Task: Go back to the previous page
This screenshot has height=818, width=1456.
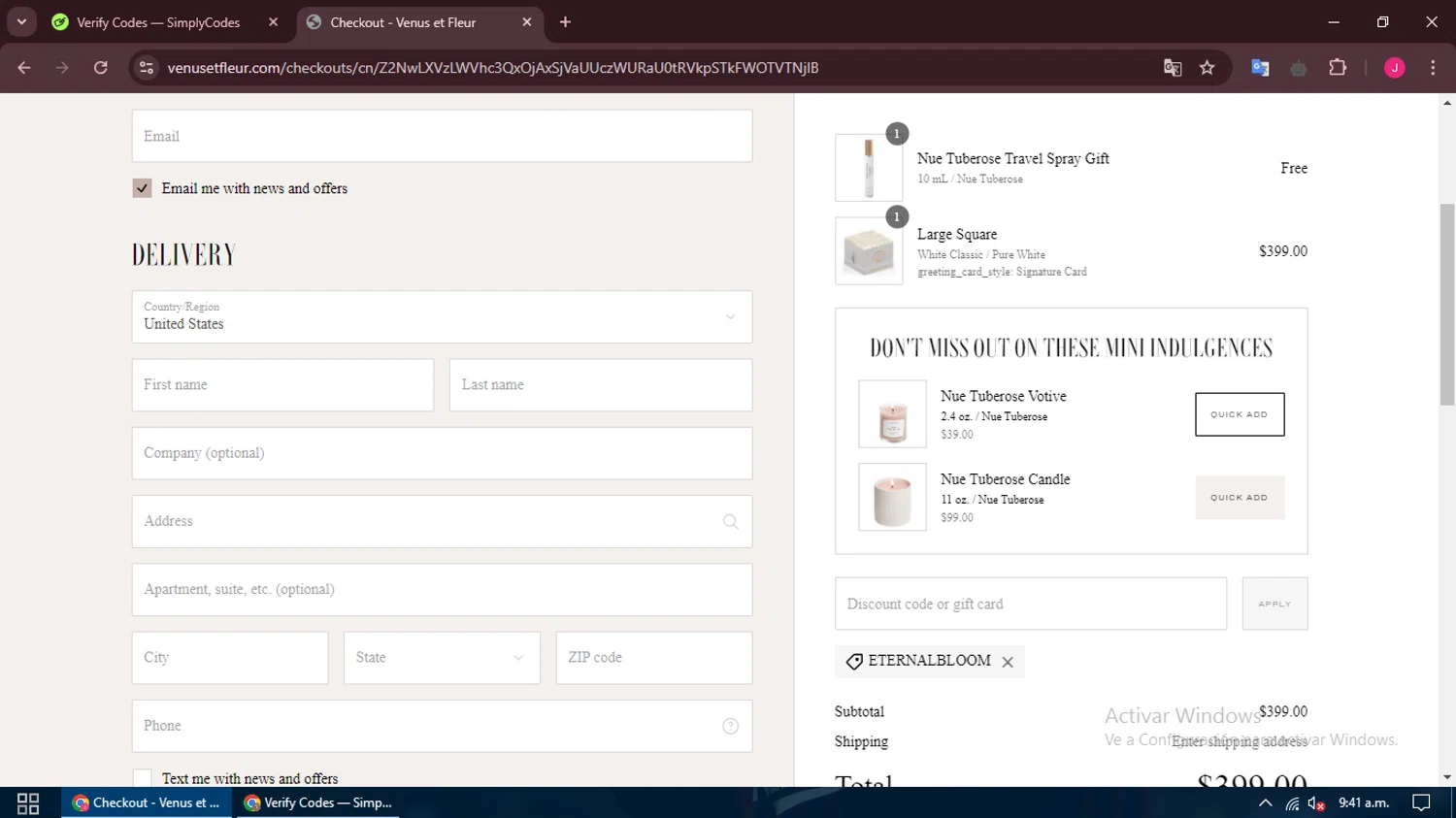Action: (24, 68)
